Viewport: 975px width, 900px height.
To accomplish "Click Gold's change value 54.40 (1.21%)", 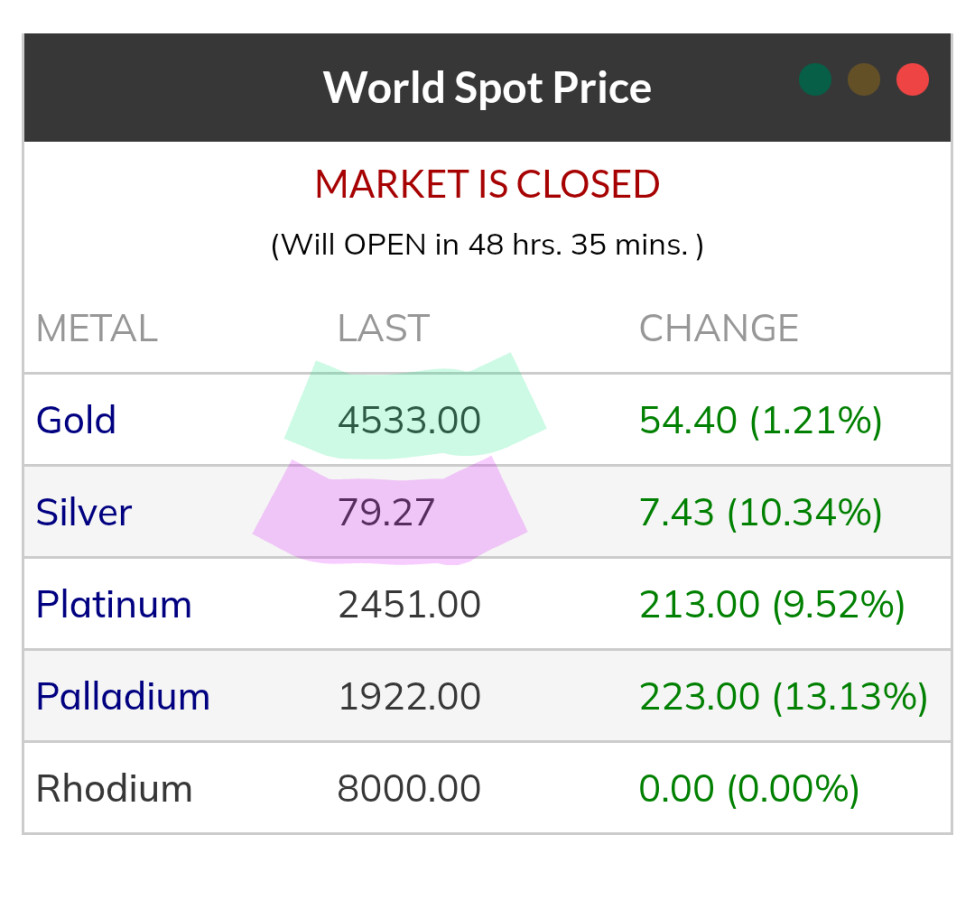I will point(760,420).
